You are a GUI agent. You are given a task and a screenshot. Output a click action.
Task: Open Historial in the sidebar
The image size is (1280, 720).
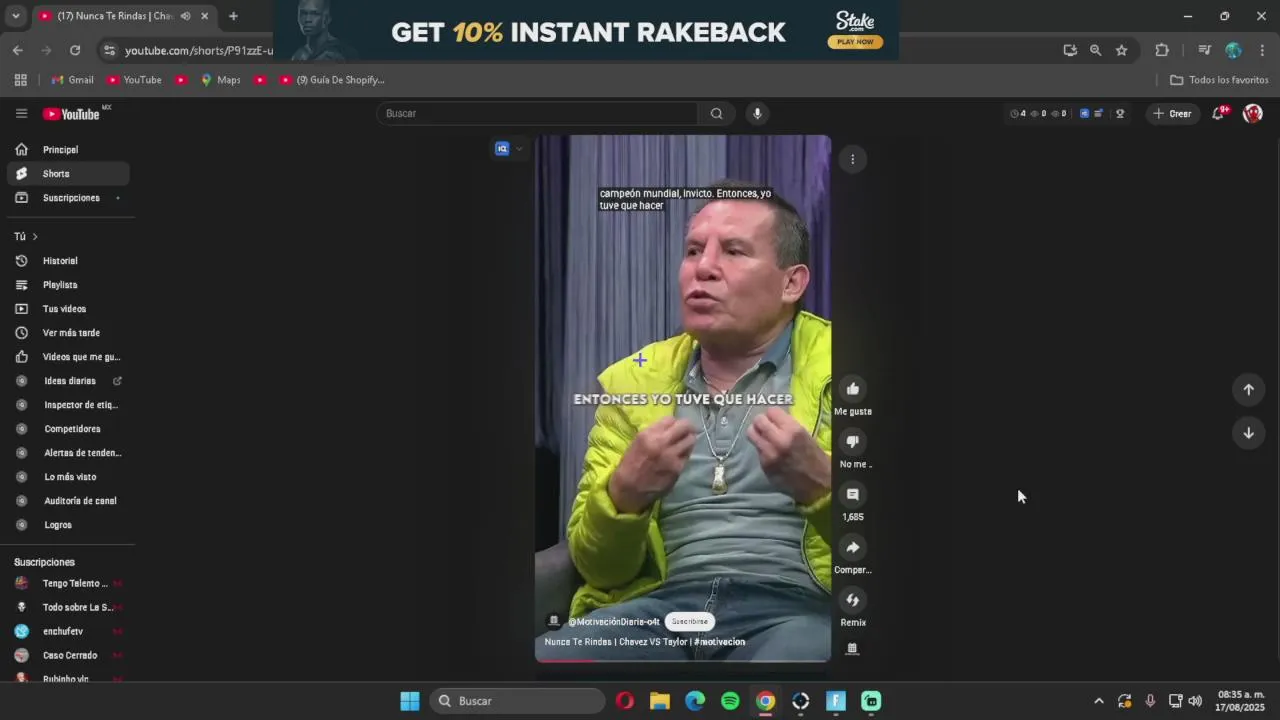tap(68, 261)
